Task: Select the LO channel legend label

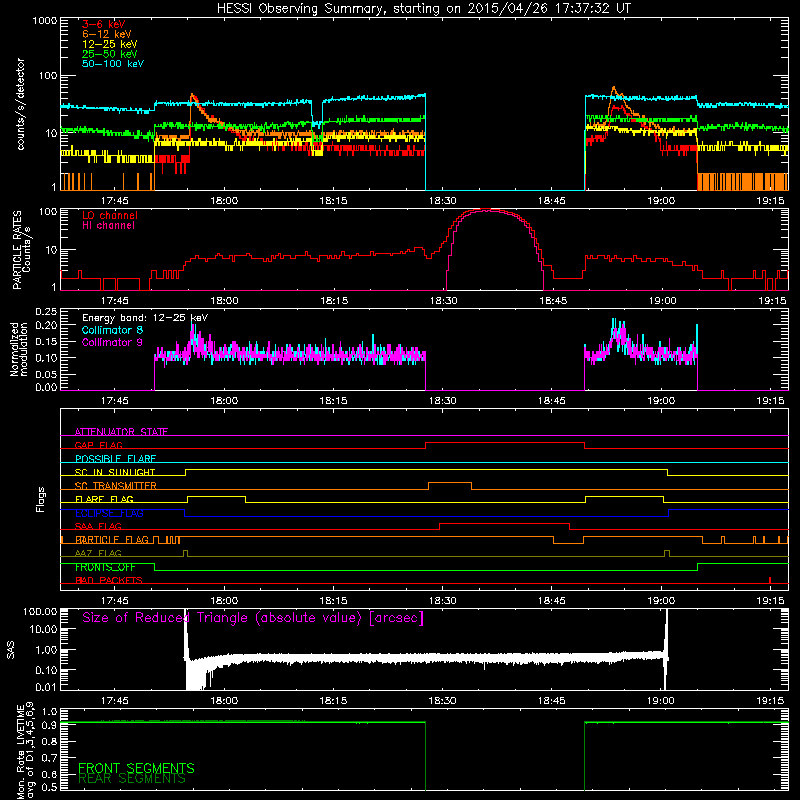Action: coord(110,215)
